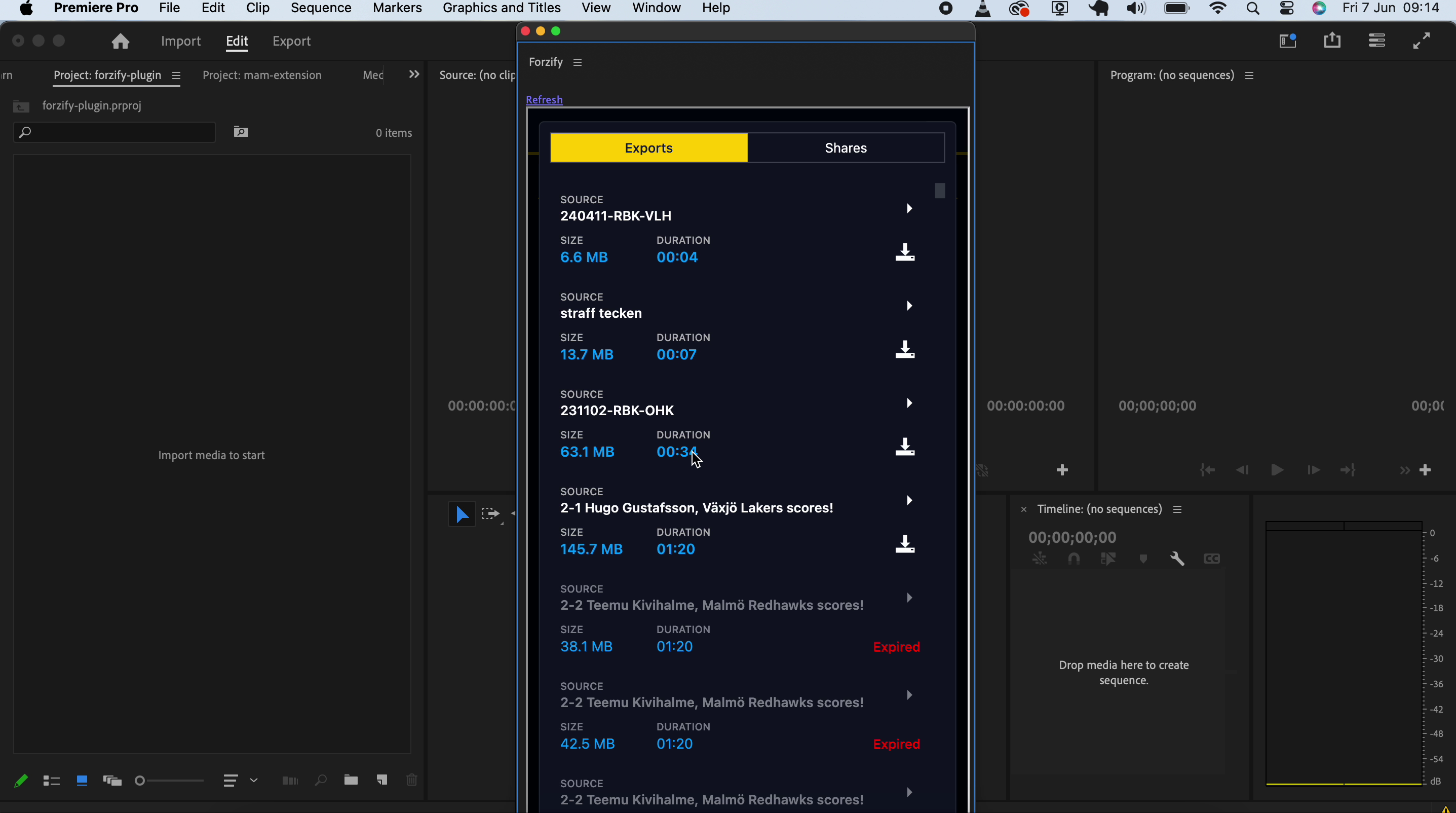Open the Timeline display settings wrench

pyautogui.click(x=1178, y=559)
